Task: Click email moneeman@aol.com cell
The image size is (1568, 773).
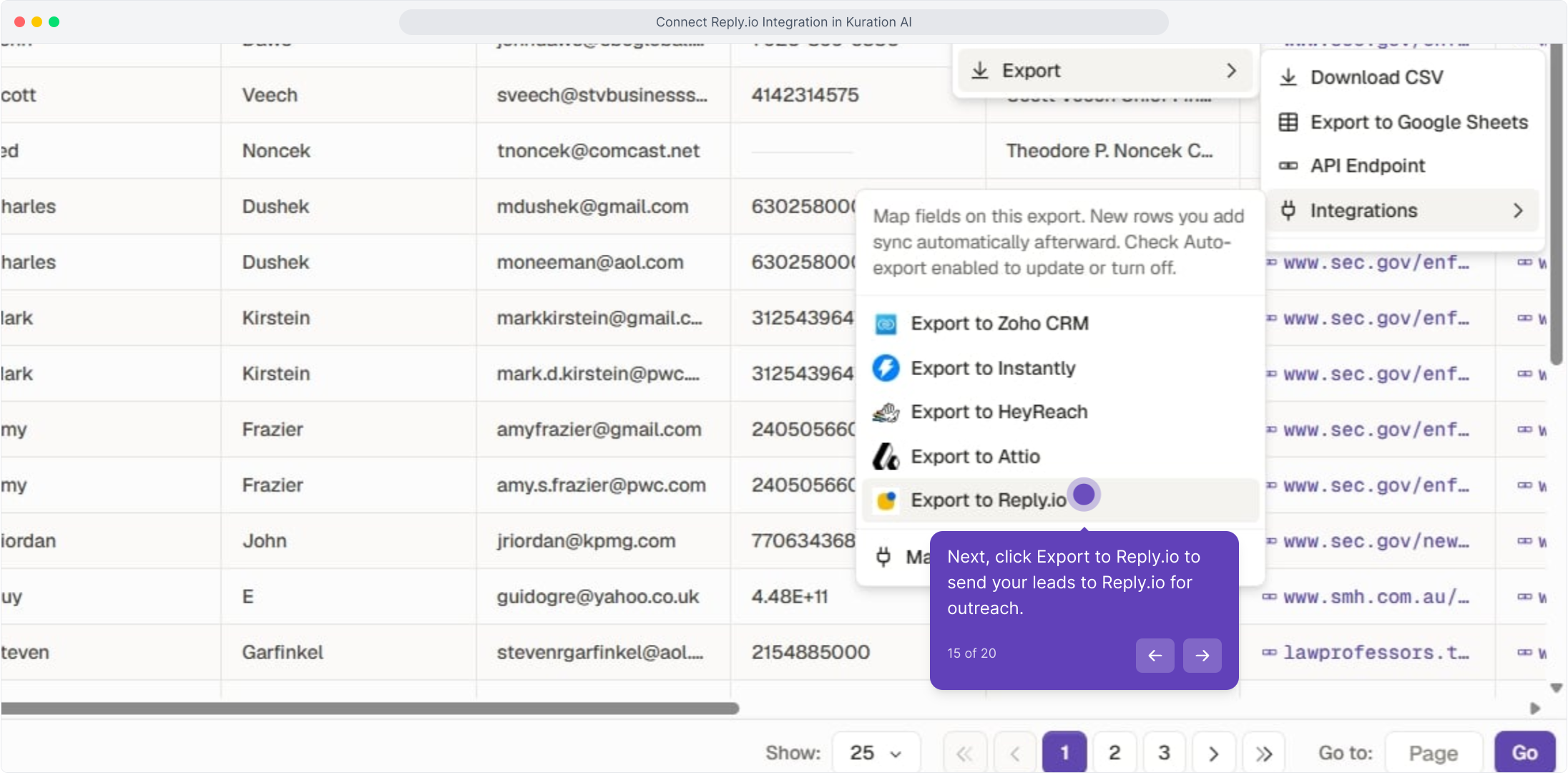Action: pyautogui.click(x=604, y=263)
